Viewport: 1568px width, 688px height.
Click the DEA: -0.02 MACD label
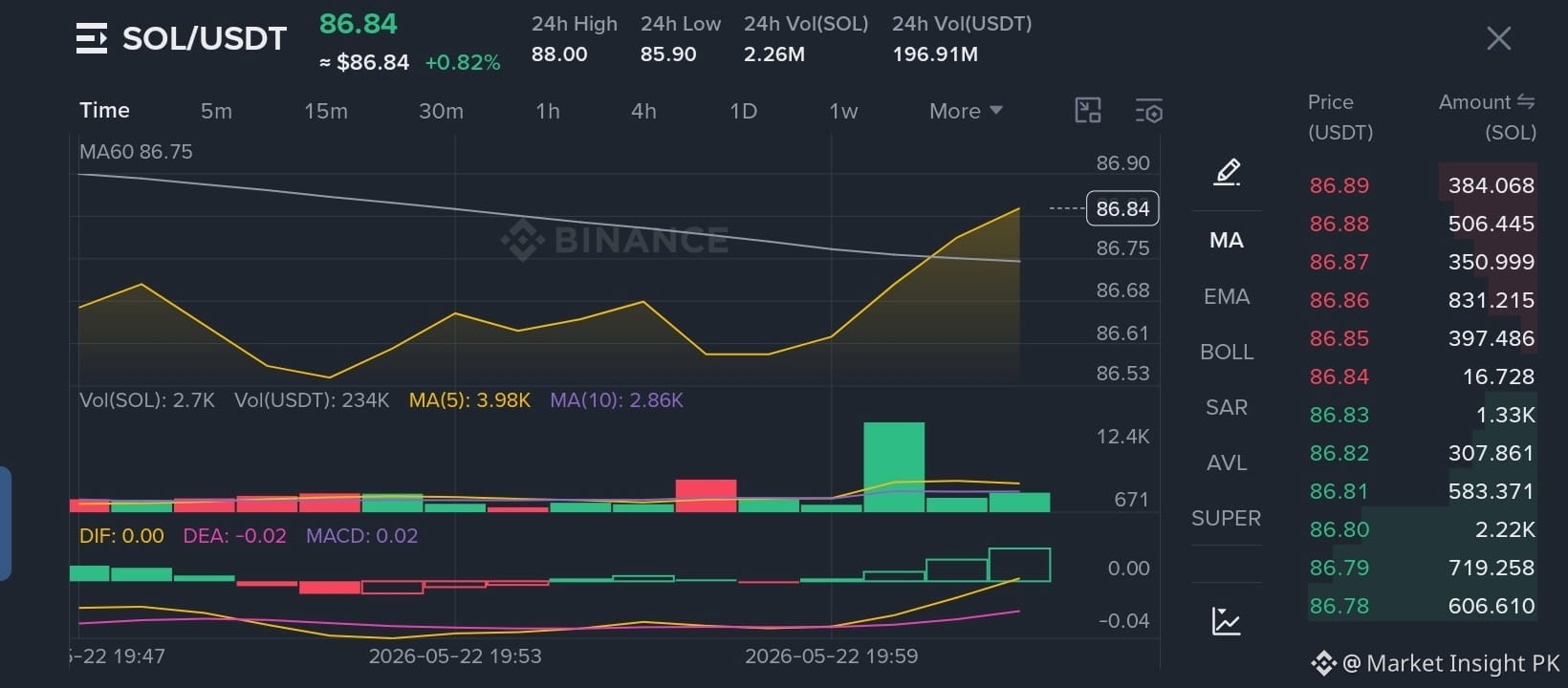pyautogui.click(x=234, y=536)
